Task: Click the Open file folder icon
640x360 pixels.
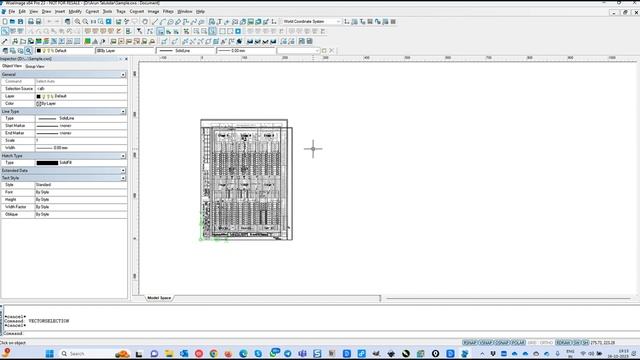Action: click(13, 21)
